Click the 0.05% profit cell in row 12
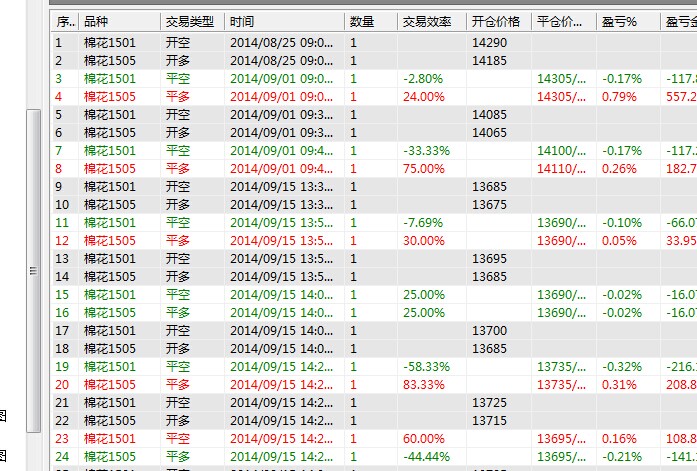Screen dimensions: 697x471 619,240
